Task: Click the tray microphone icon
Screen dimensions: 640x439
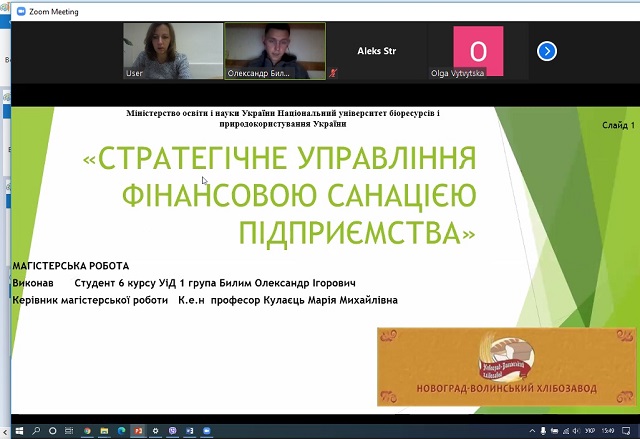Action: tap(543, 431)
